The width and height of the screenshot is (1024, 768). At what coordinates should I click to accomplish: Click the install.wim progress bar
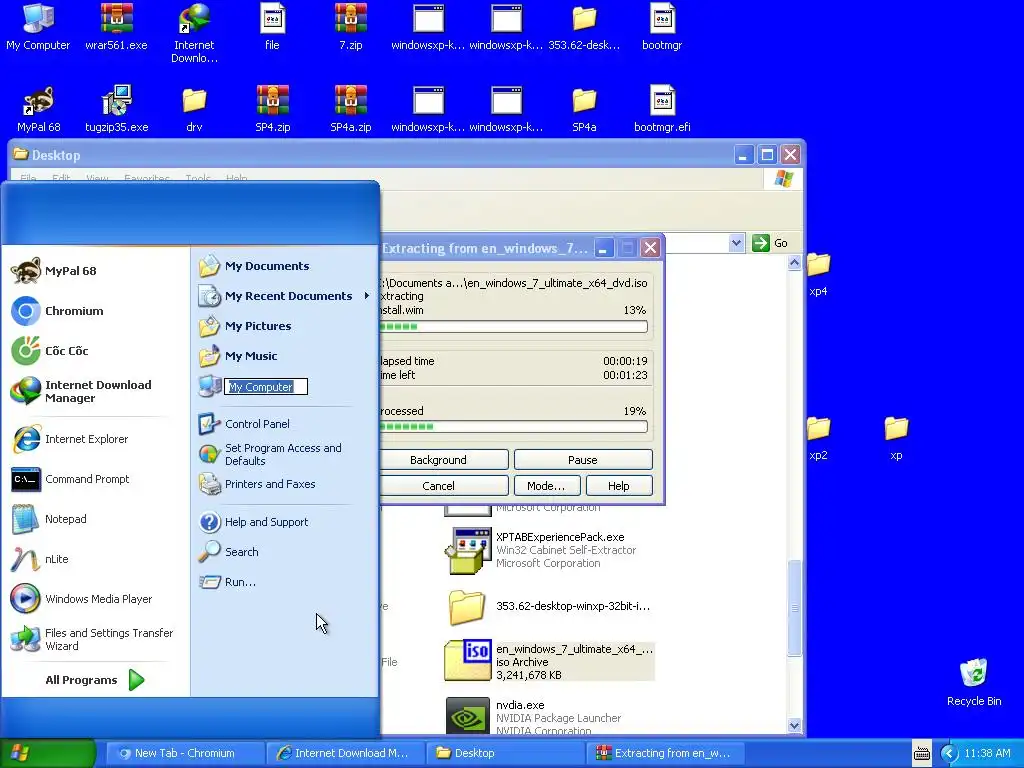pyautogui.click(x=513, y=327)
